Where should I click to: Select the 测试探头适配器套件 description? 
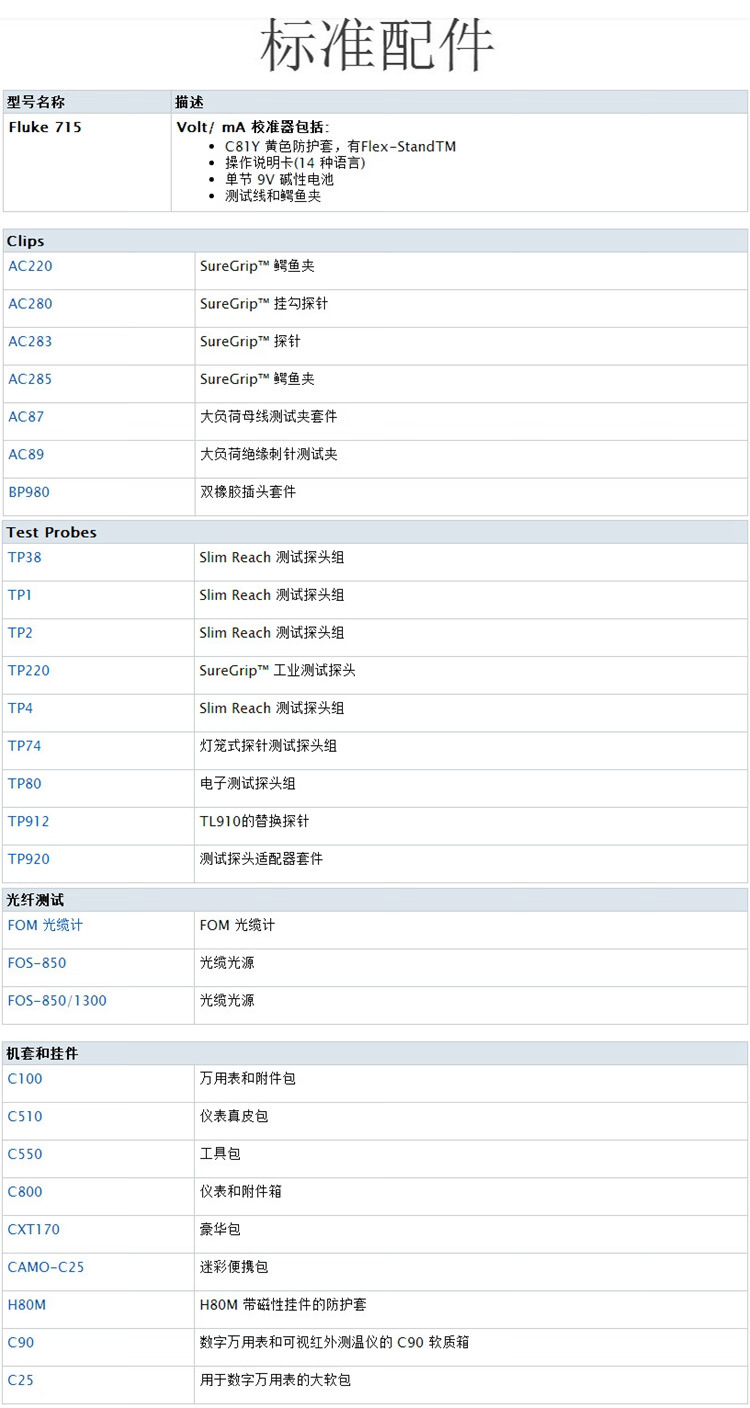(262, 859)
